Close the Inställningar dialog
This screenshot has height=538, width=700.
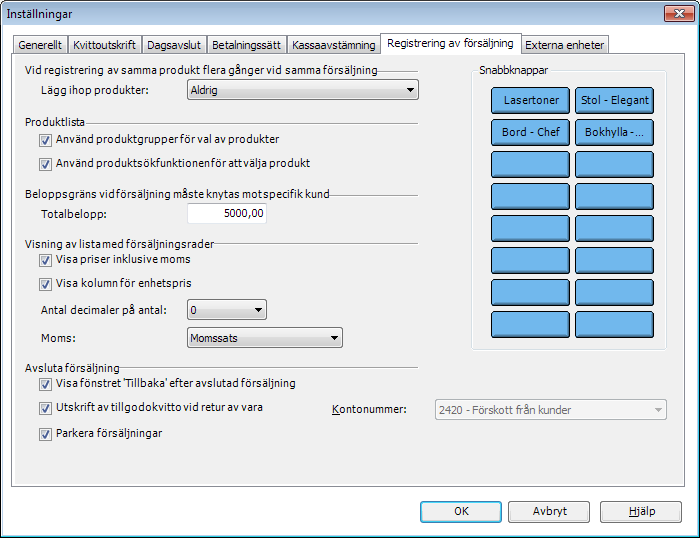679,13
